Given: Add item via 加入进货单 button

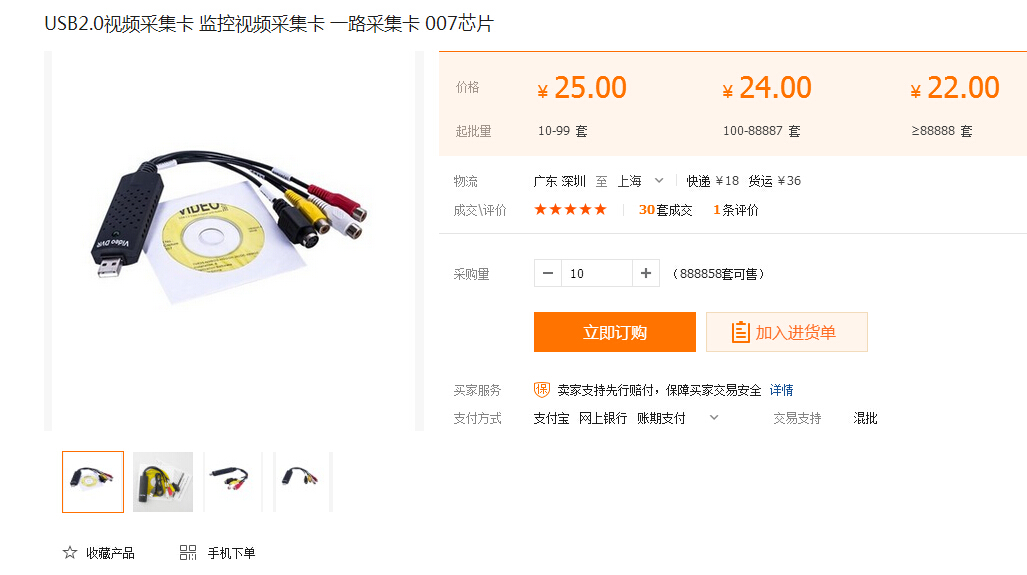Looking at the screenshot, I should click(x=787, y=332).
